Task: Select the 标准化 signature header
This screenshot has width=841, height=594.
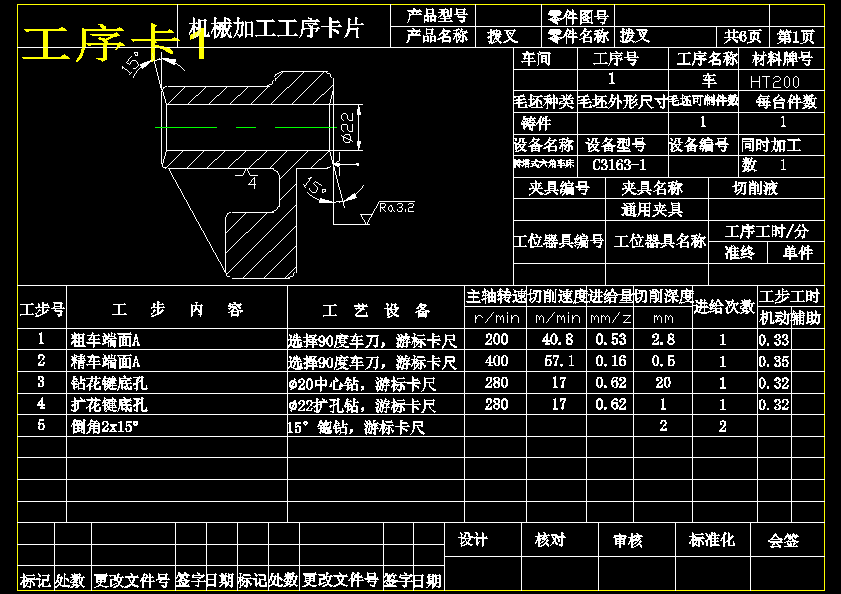Action: 712,539
